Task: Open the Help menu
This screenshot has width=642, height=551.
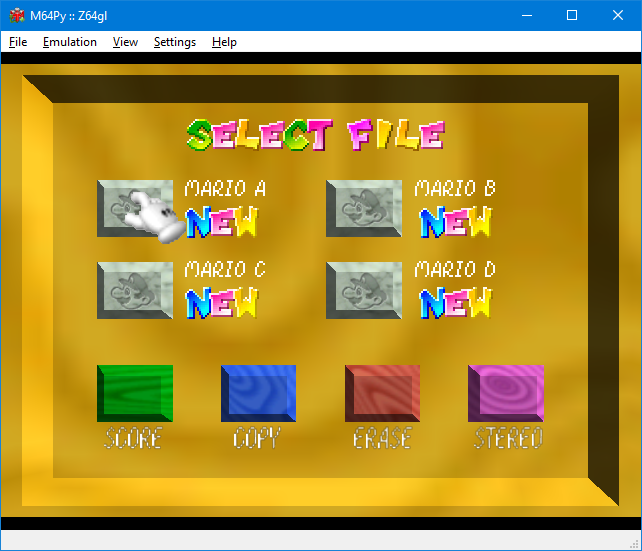Action: [224, 42]
